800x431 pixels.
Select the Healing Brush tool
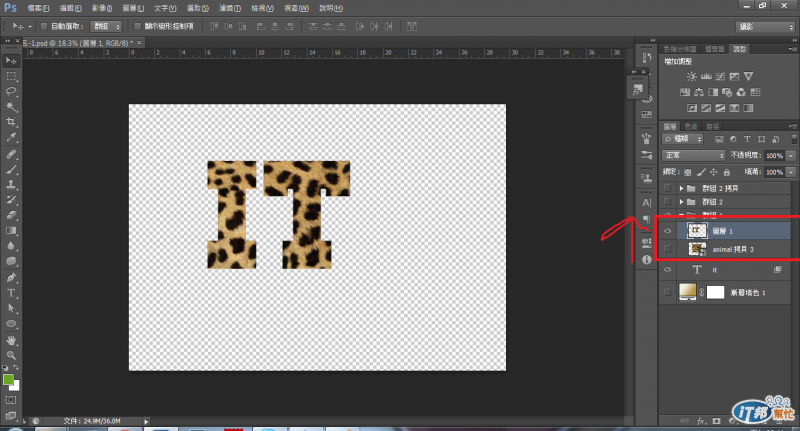(11, 154)
